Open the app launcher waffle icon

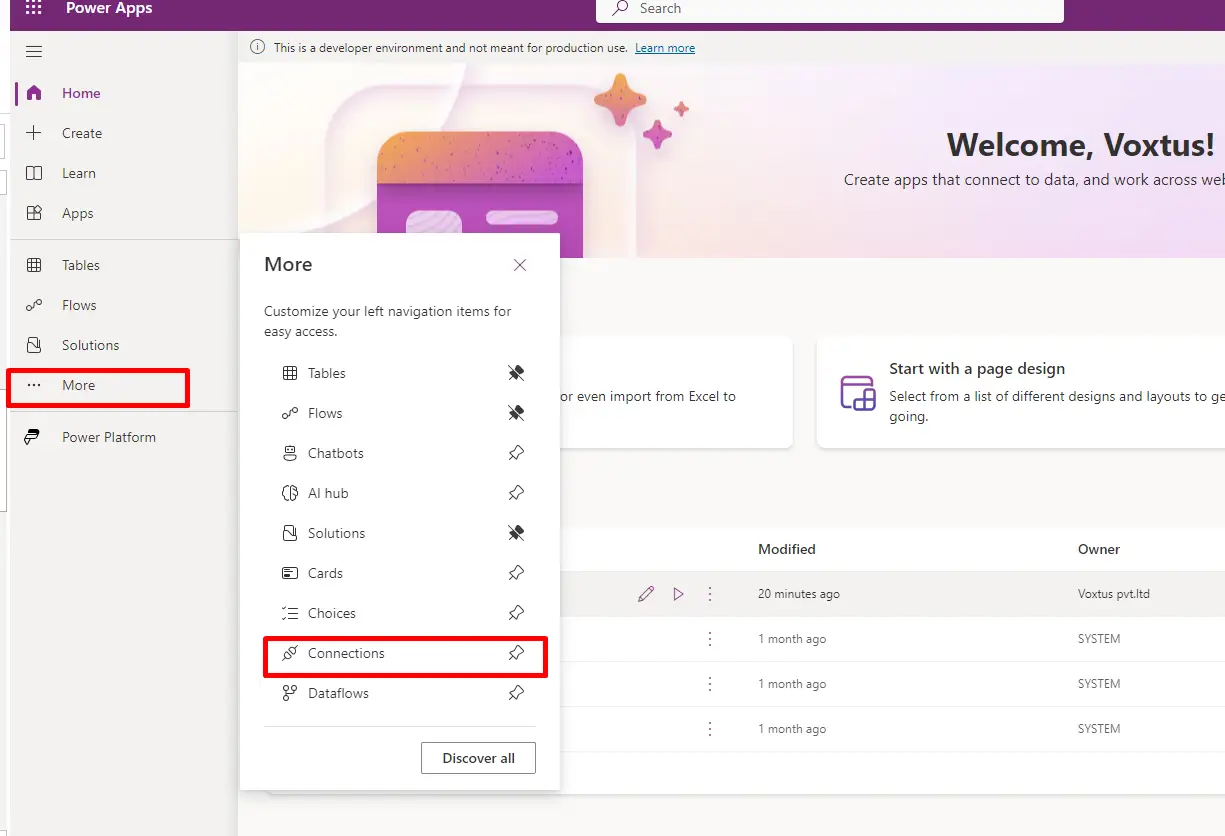click(34, 8)
